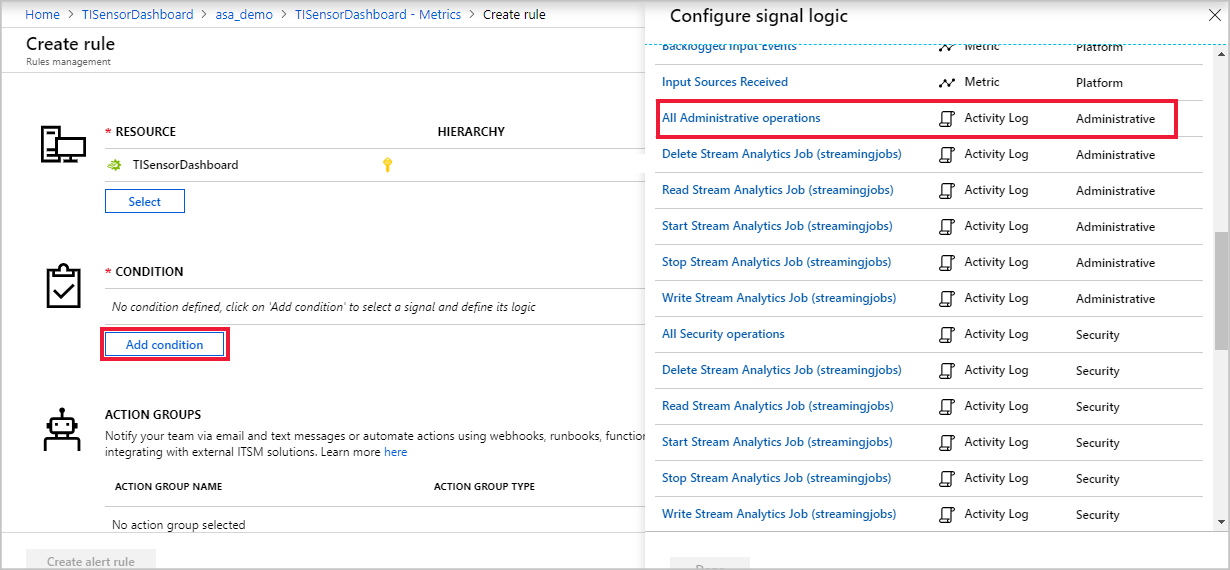1230x570 pixels.
Task: Click activity log icon for Administrative Stop job
Action: 946,263
